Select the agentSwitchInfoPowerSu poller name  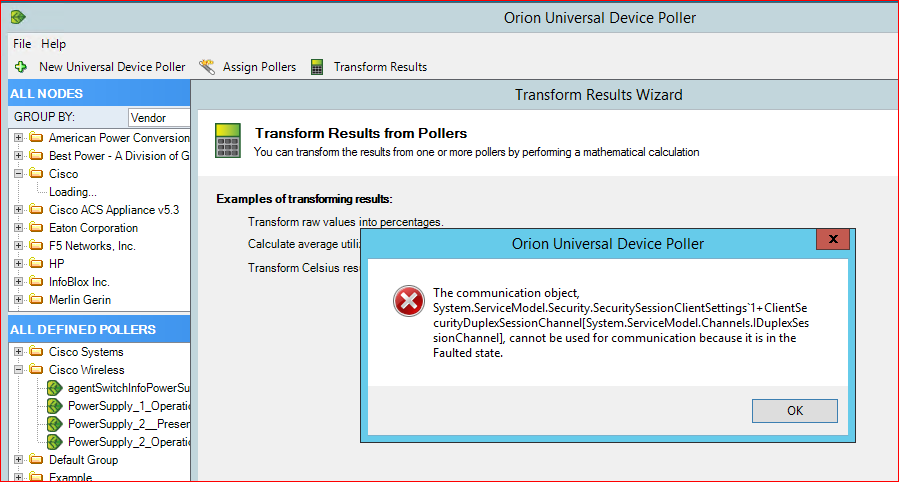point(129,388)
